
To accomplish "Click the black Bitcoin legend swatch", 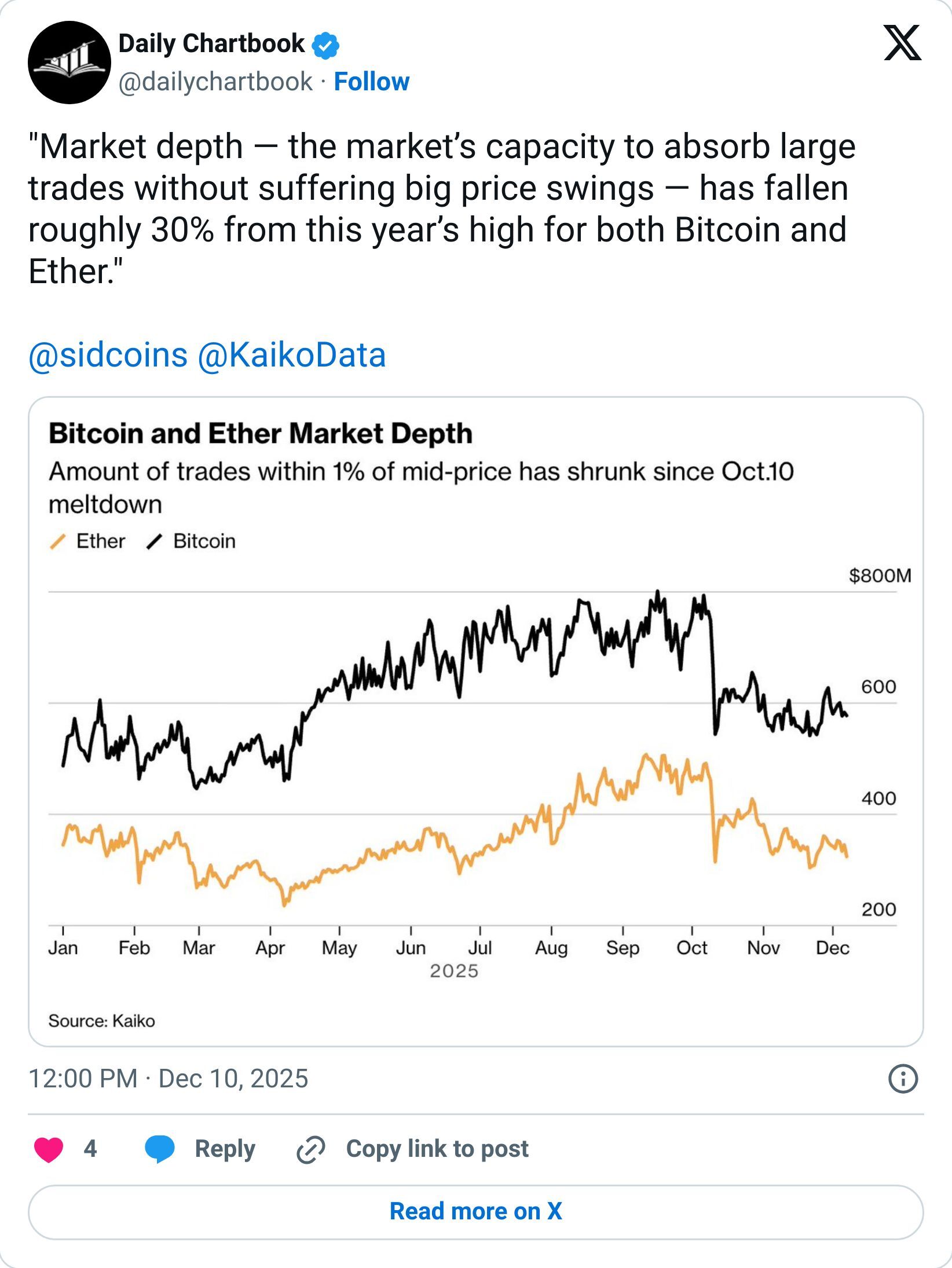I will click(155, 542).
